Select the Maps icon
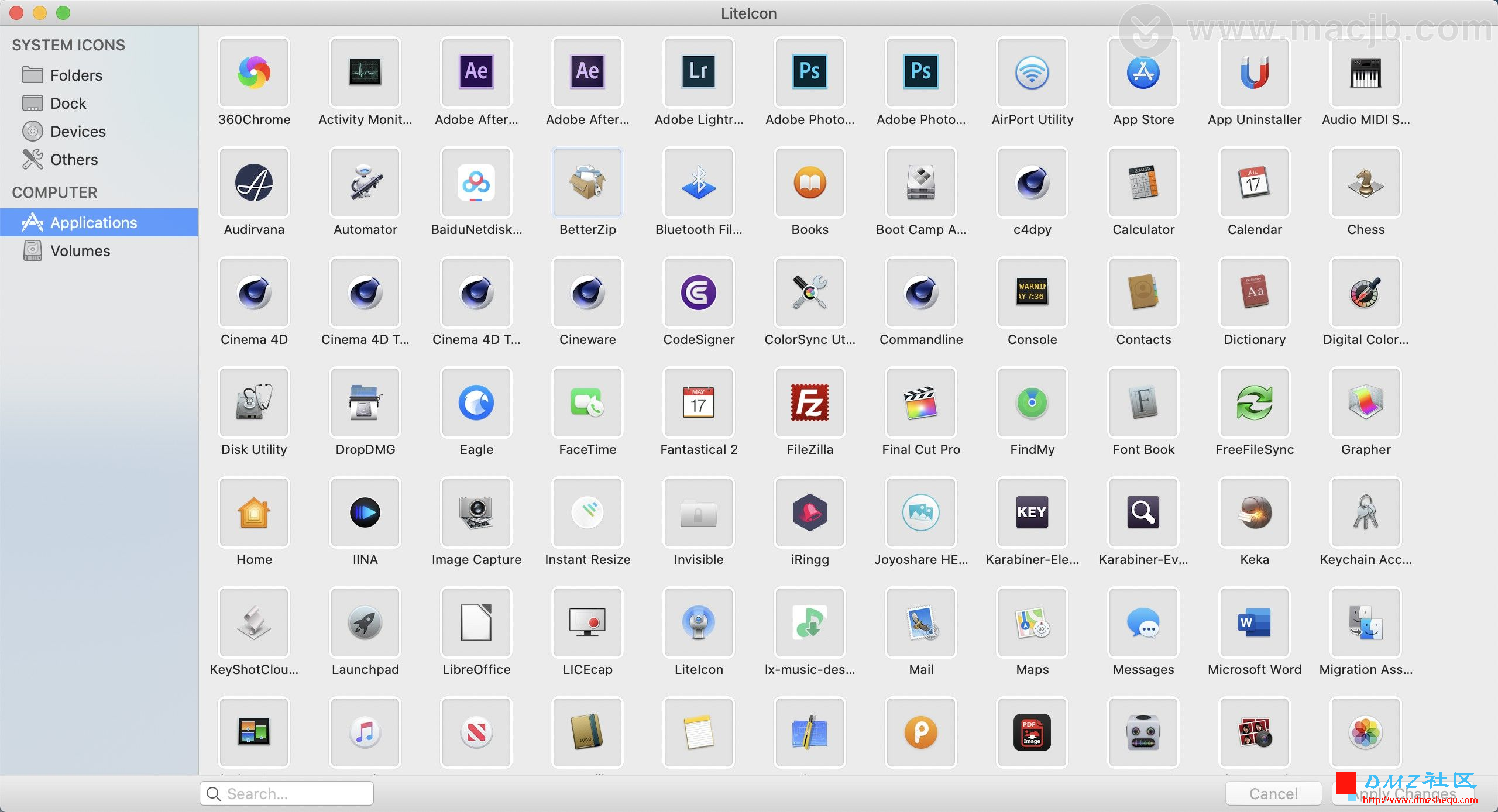This screenshot has height=812, width=1498. [x=1032, y=622]
